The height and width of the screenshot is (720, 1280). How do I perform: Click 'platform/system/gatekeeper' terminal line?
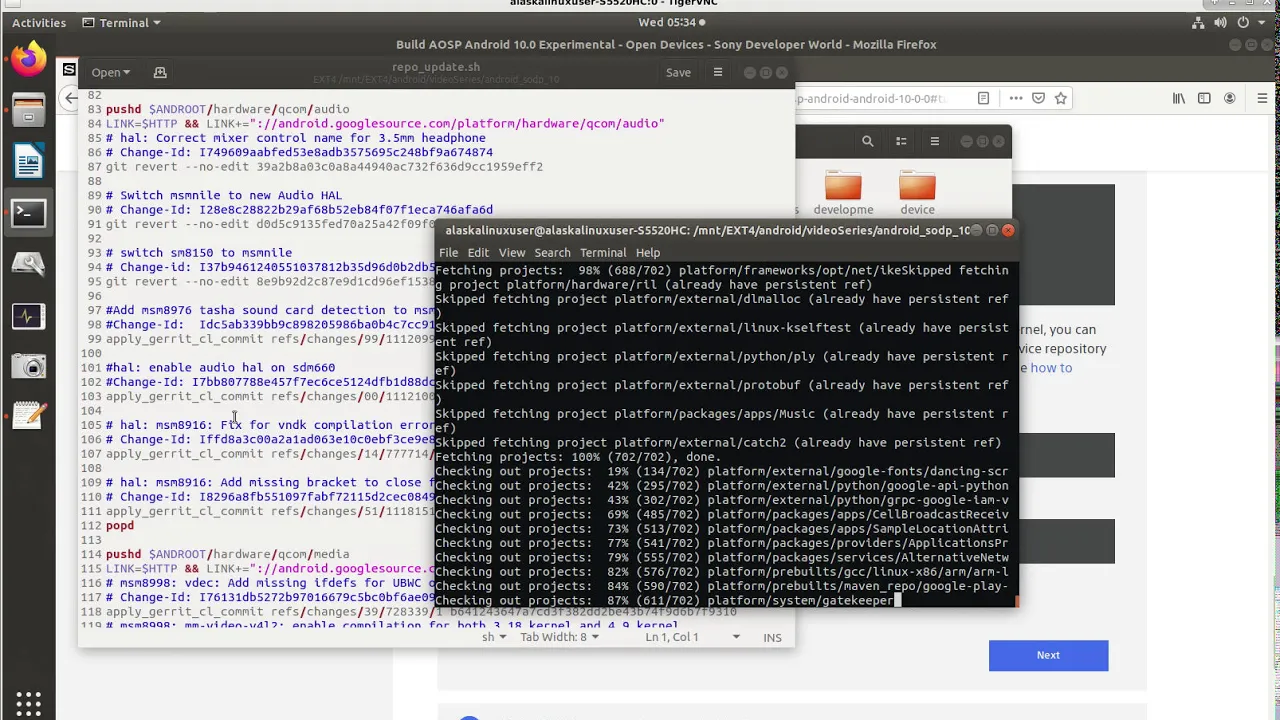[800, 601]
